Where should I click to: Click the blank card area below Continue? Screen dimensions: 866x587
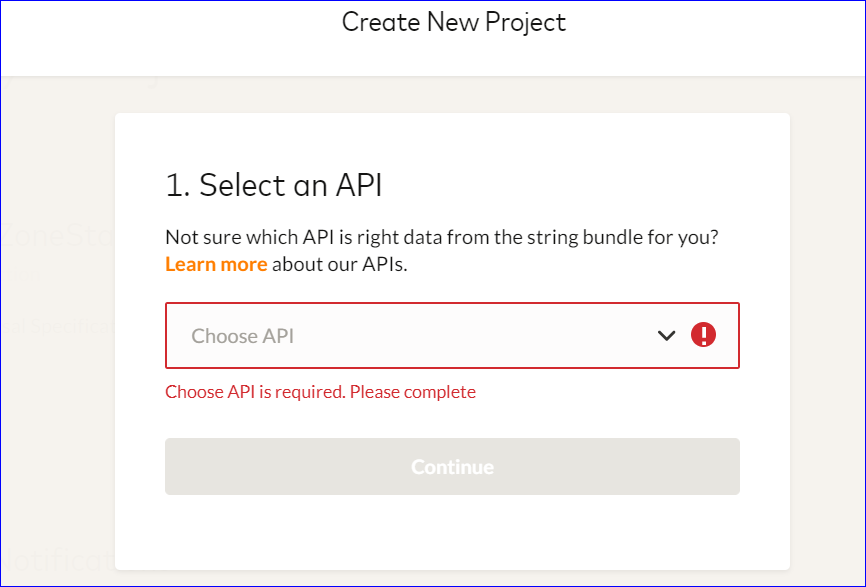[x=452, y=533]
